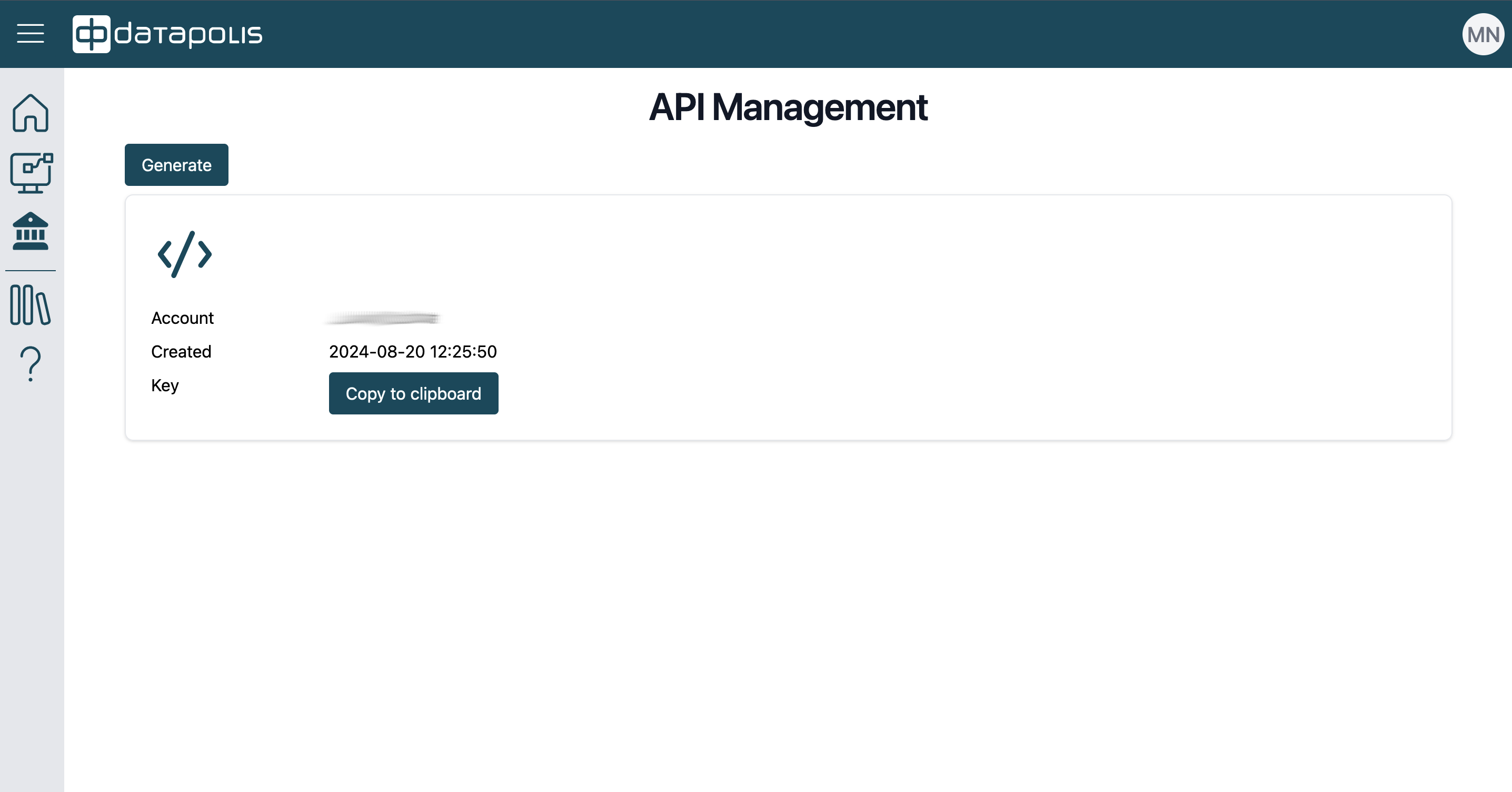1512x792 pixels.
Task: Click the sidebar divider line
Action: 31,271
